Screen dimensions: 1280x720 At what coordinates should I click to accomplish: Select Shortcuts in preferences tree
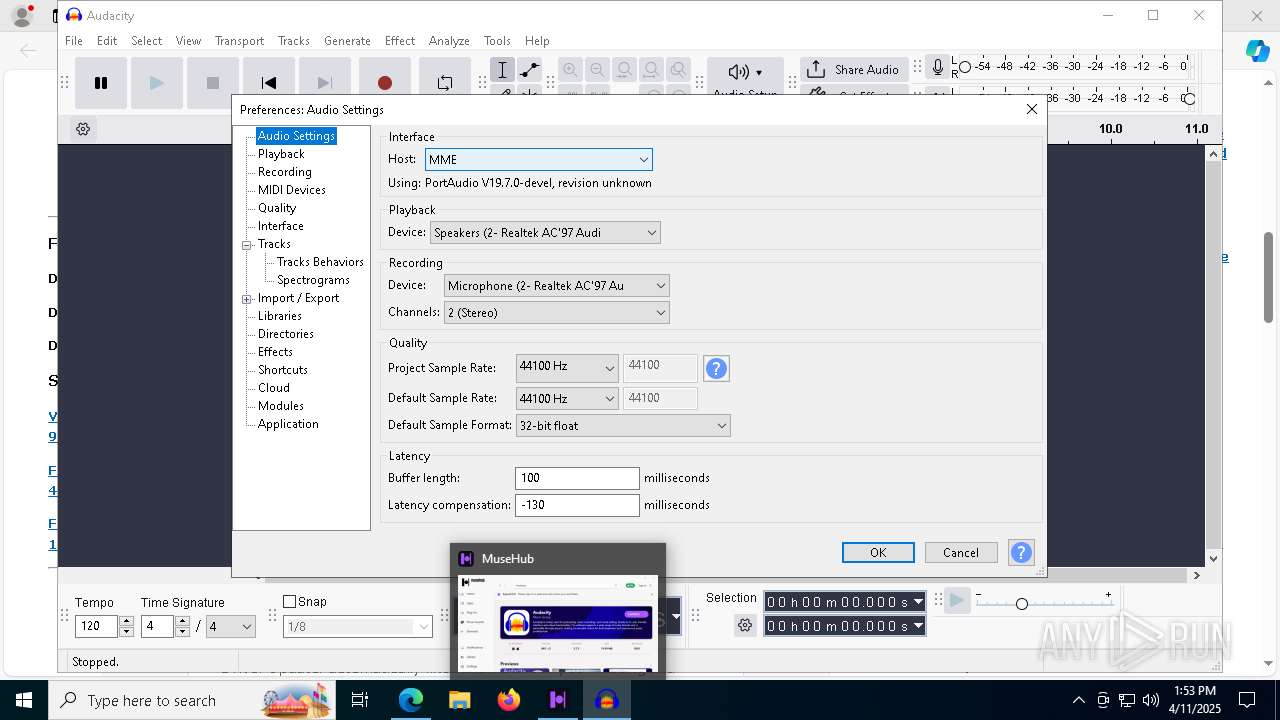coord(283,370)
